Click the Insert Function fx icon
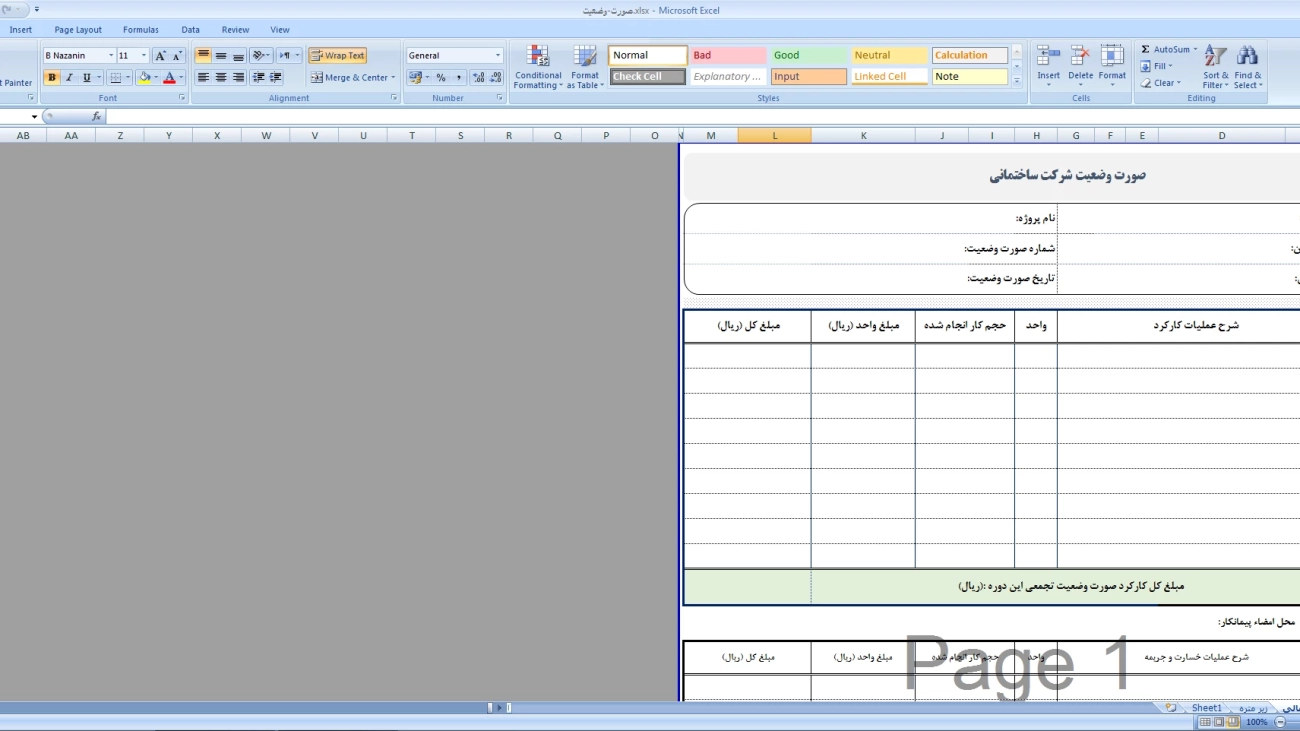The image size is (1300, 731). coord(96,117)
